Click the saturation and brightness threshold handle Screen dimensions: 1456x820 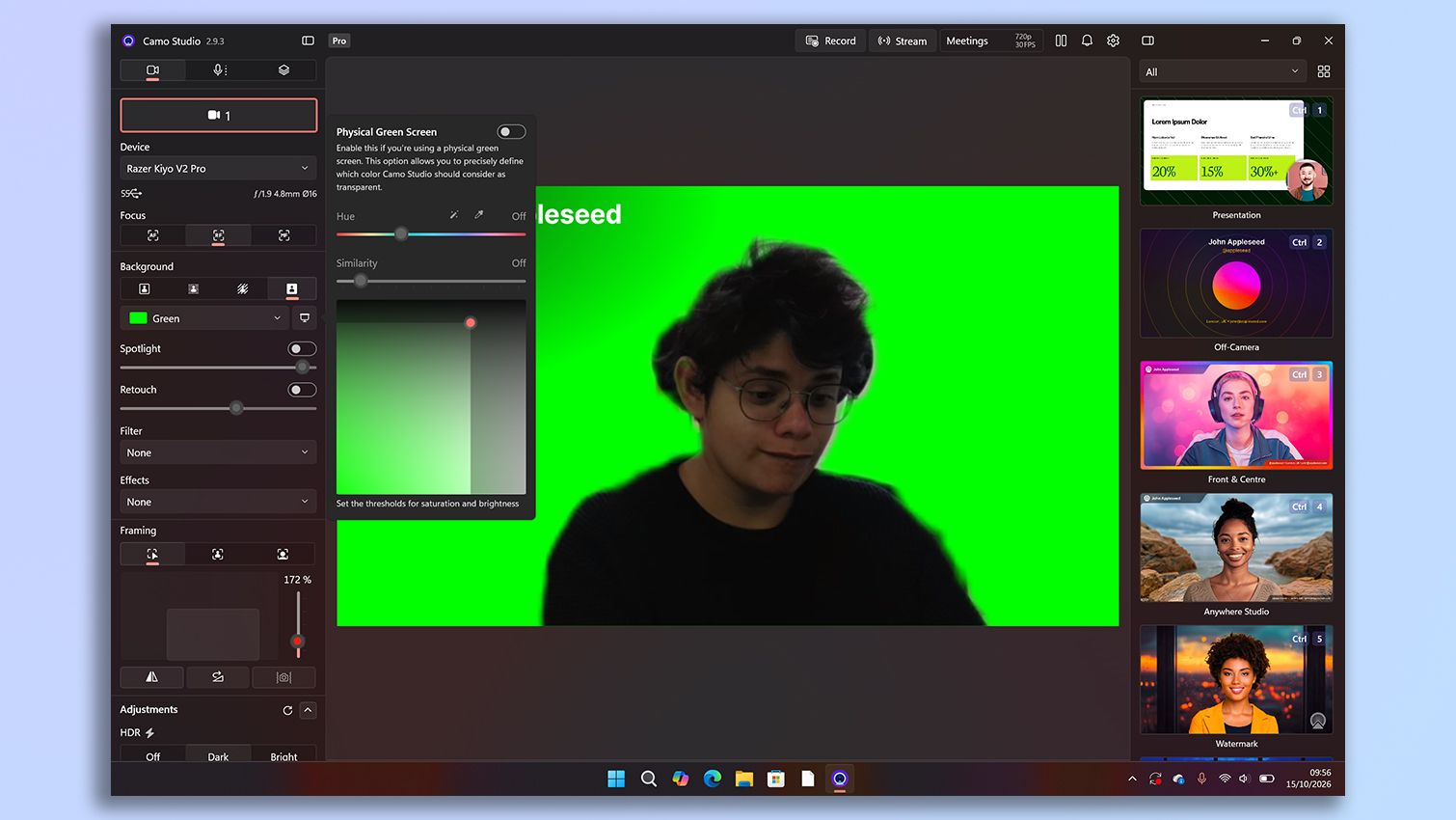(x=471, y=323)
